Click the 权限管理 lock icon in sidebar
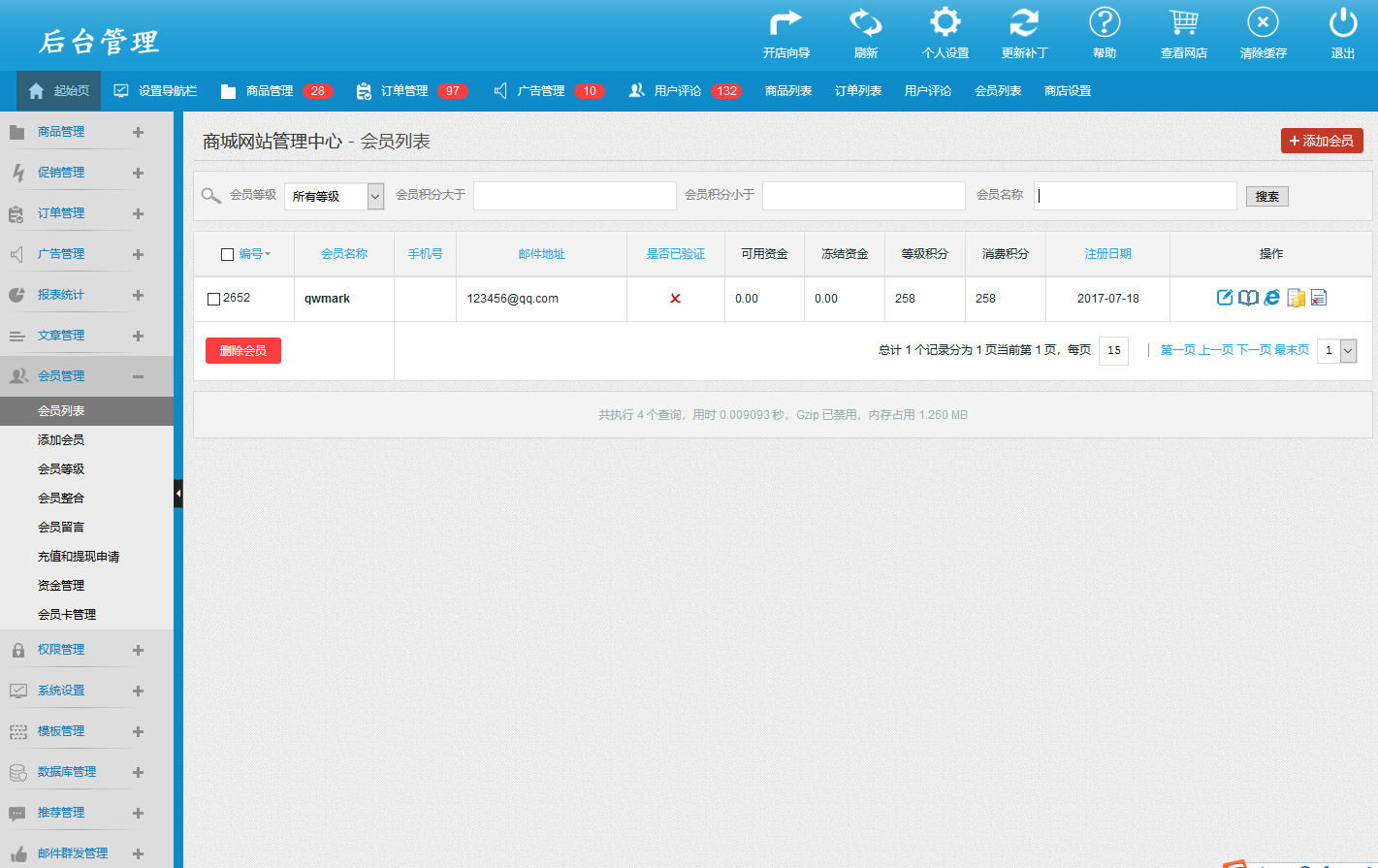The height and width of the screenshot is (868, 1378). coord(17,650)
